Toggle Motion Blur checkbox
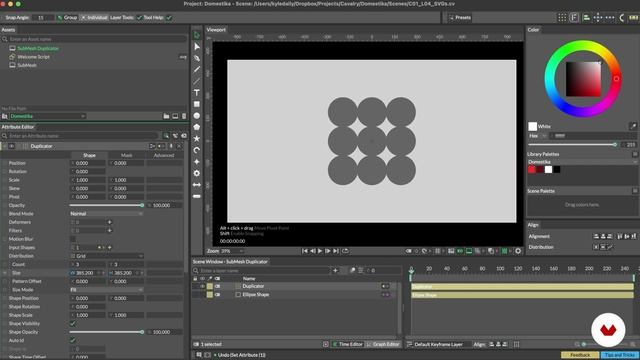Viewport: 640px width, 360px height. click(x=73, y=239)
